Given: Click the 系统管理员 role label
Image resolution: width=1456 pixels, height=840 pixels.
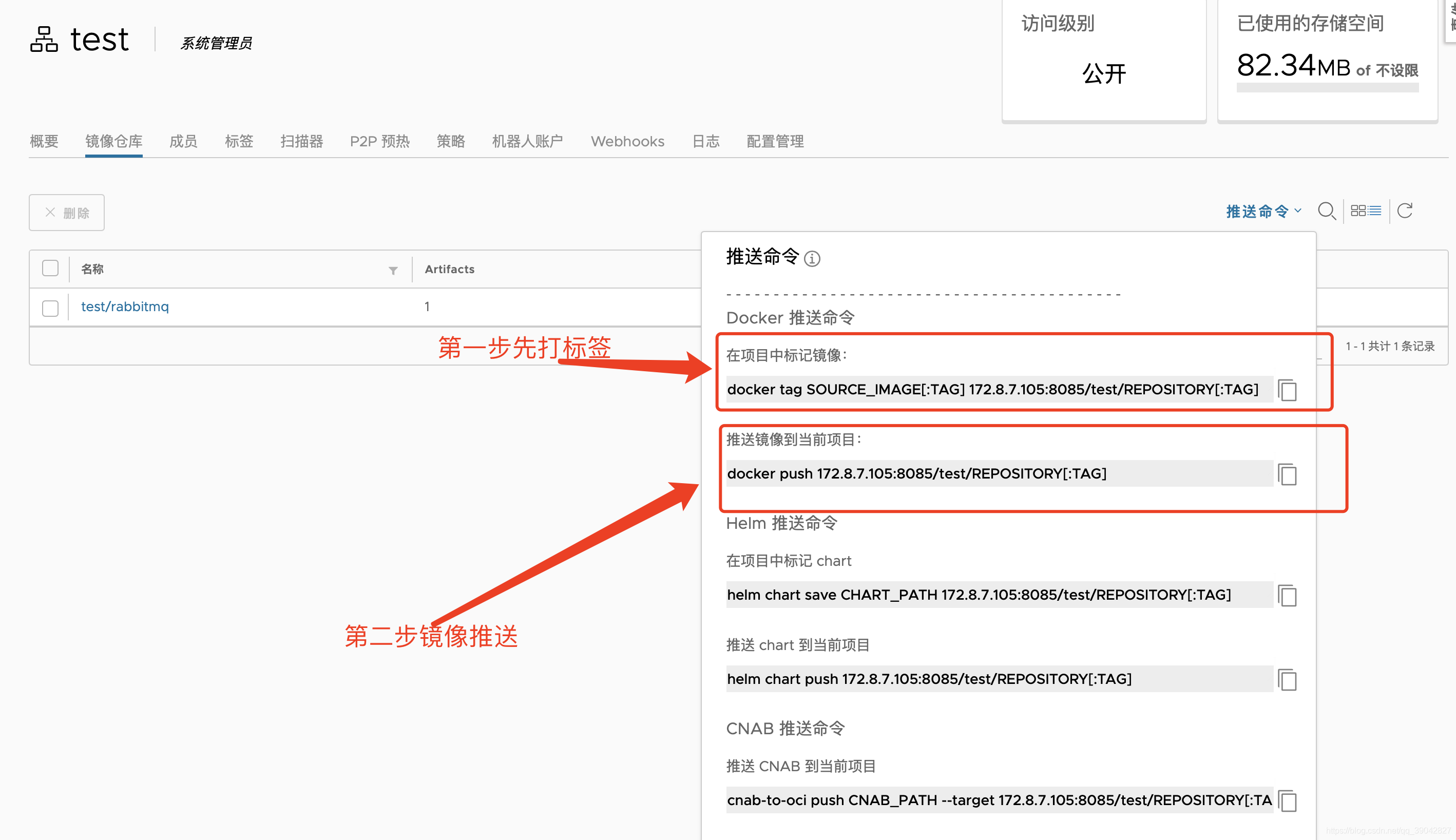Looking at the screenshot, I should point(216,43).
